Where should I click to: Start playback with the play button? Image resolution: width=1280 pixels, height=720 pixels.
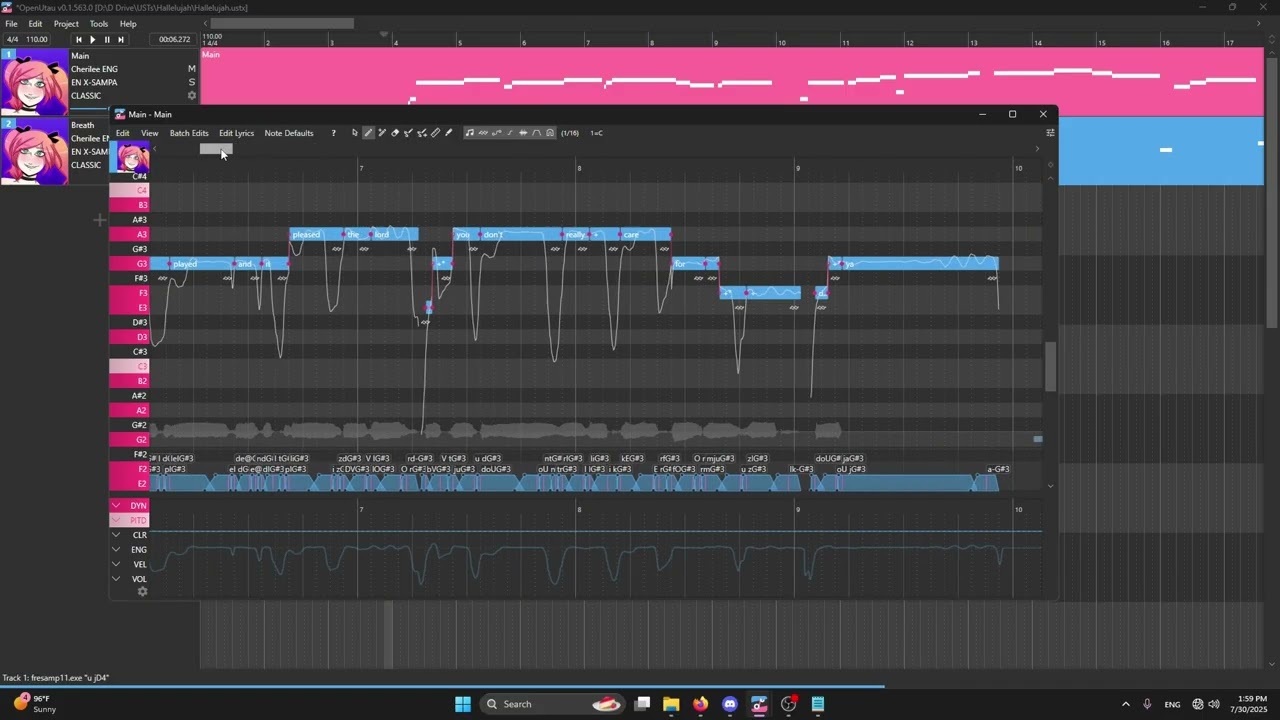pyautogui.click(x=93, y=40)
